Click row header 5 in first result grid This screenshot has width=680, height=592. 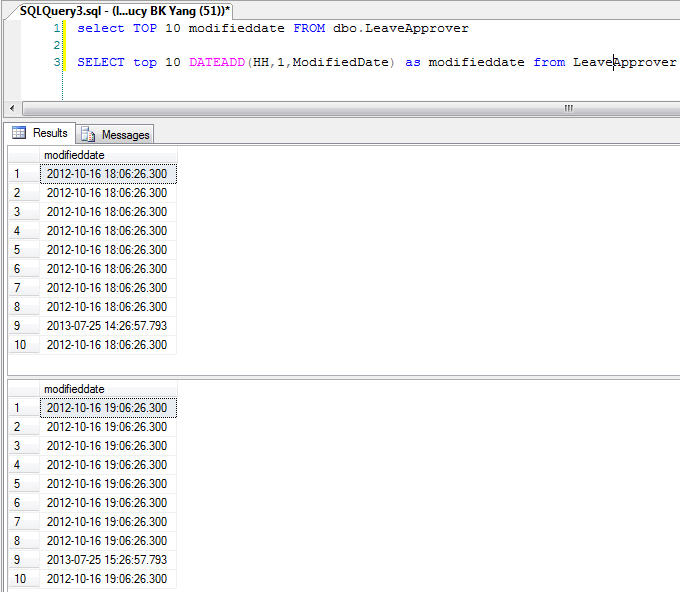pyautogui.click(x=24, y=250)
